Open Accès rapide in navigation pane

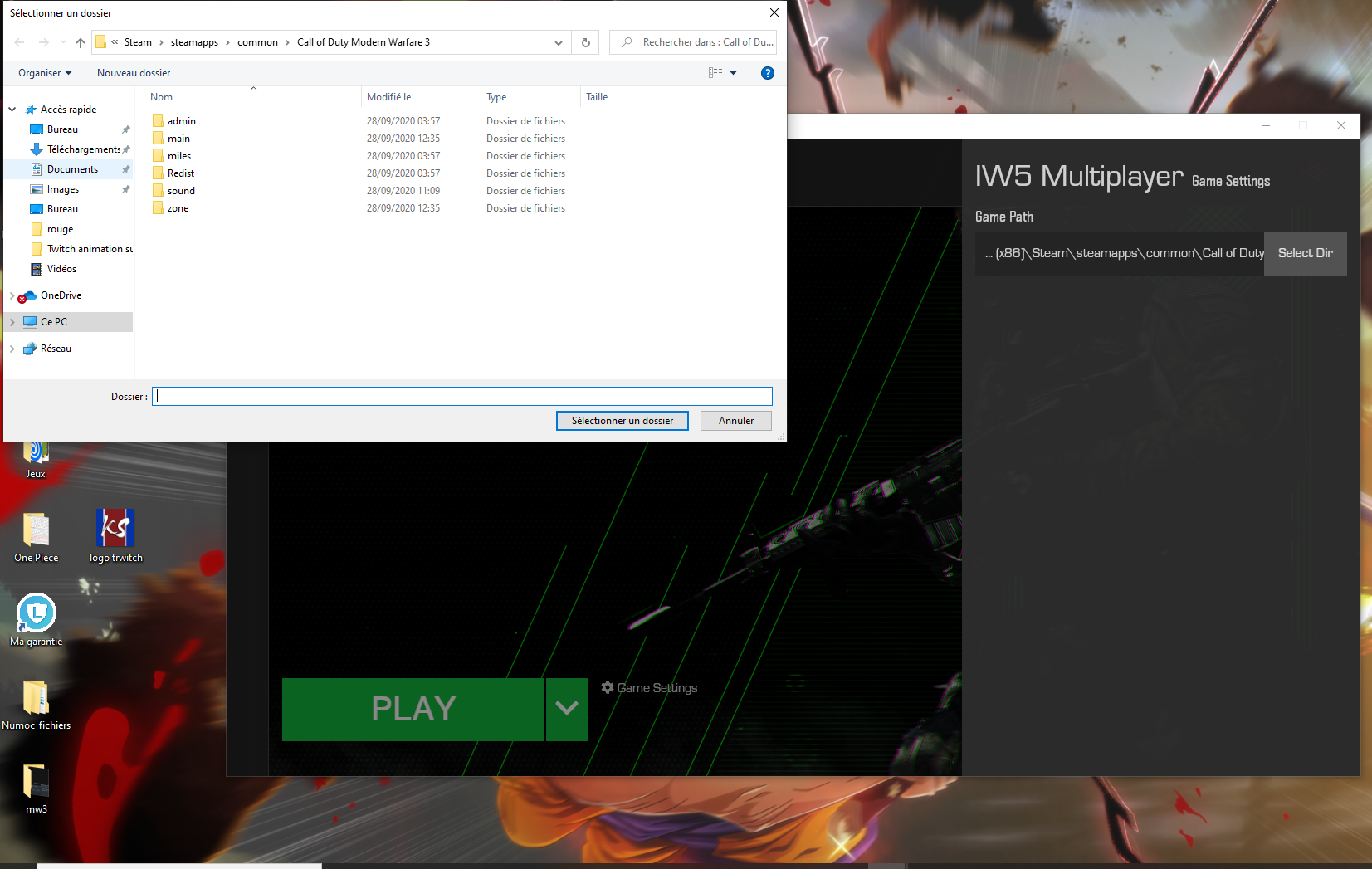[x=68, y=110]
